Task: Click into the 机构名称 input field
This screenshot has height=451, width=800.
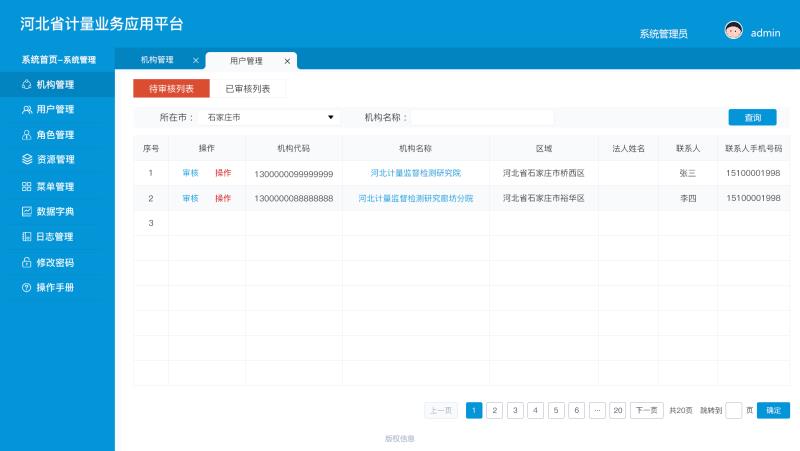Action: point(482,117)
